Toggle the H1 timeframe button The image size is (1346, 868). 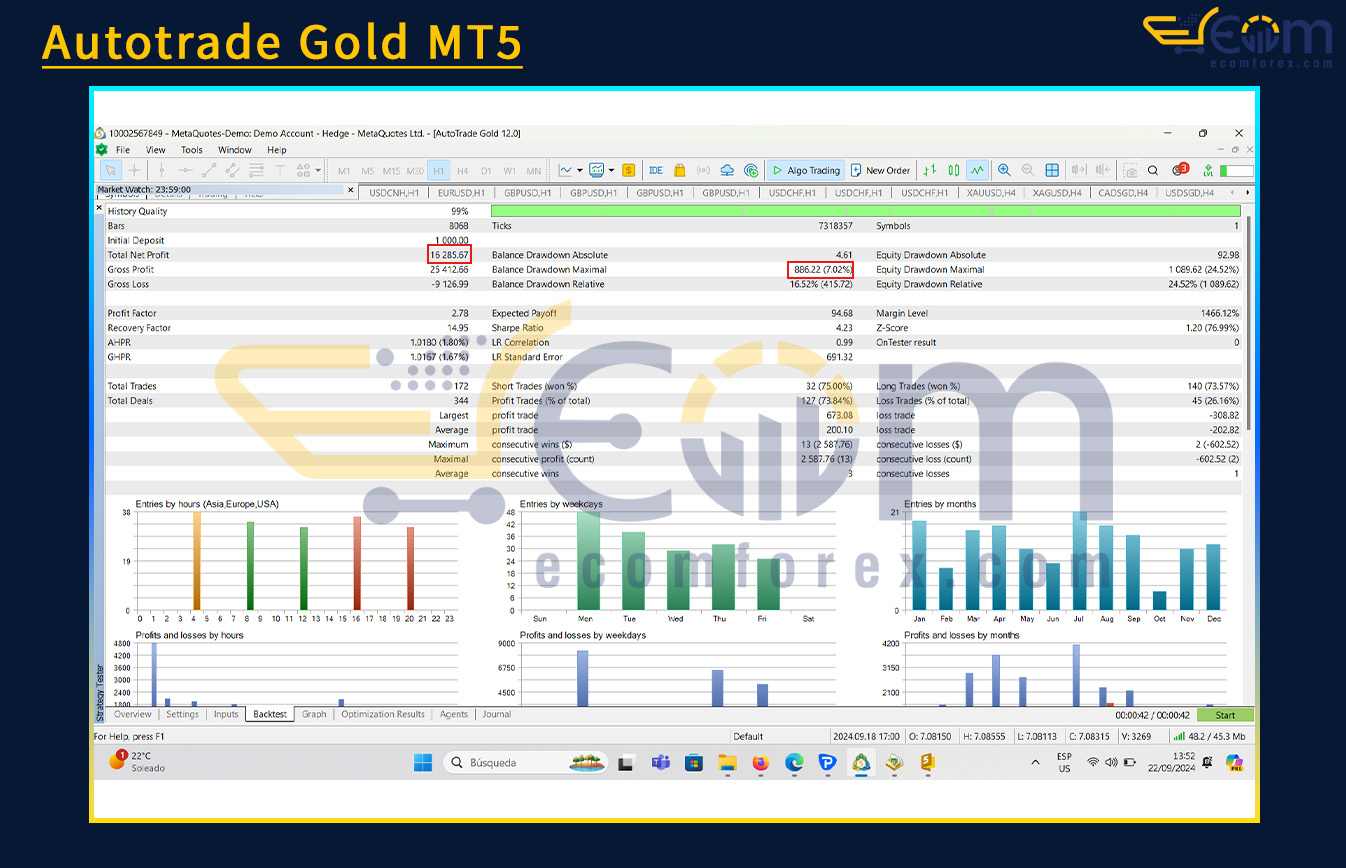pos(438,171)
